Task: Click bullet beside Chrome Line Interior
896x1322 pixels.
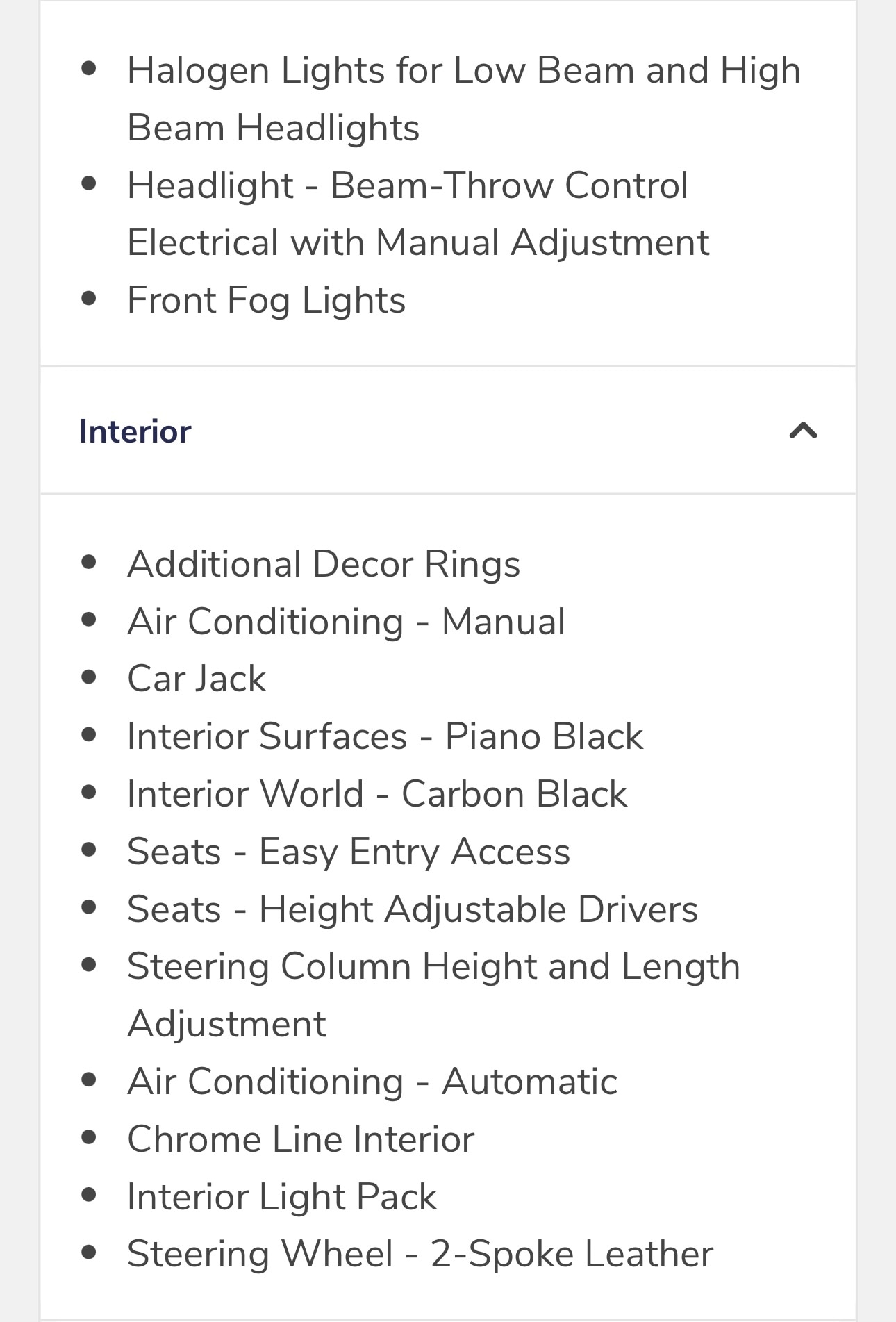Action: coord(88,1137)
